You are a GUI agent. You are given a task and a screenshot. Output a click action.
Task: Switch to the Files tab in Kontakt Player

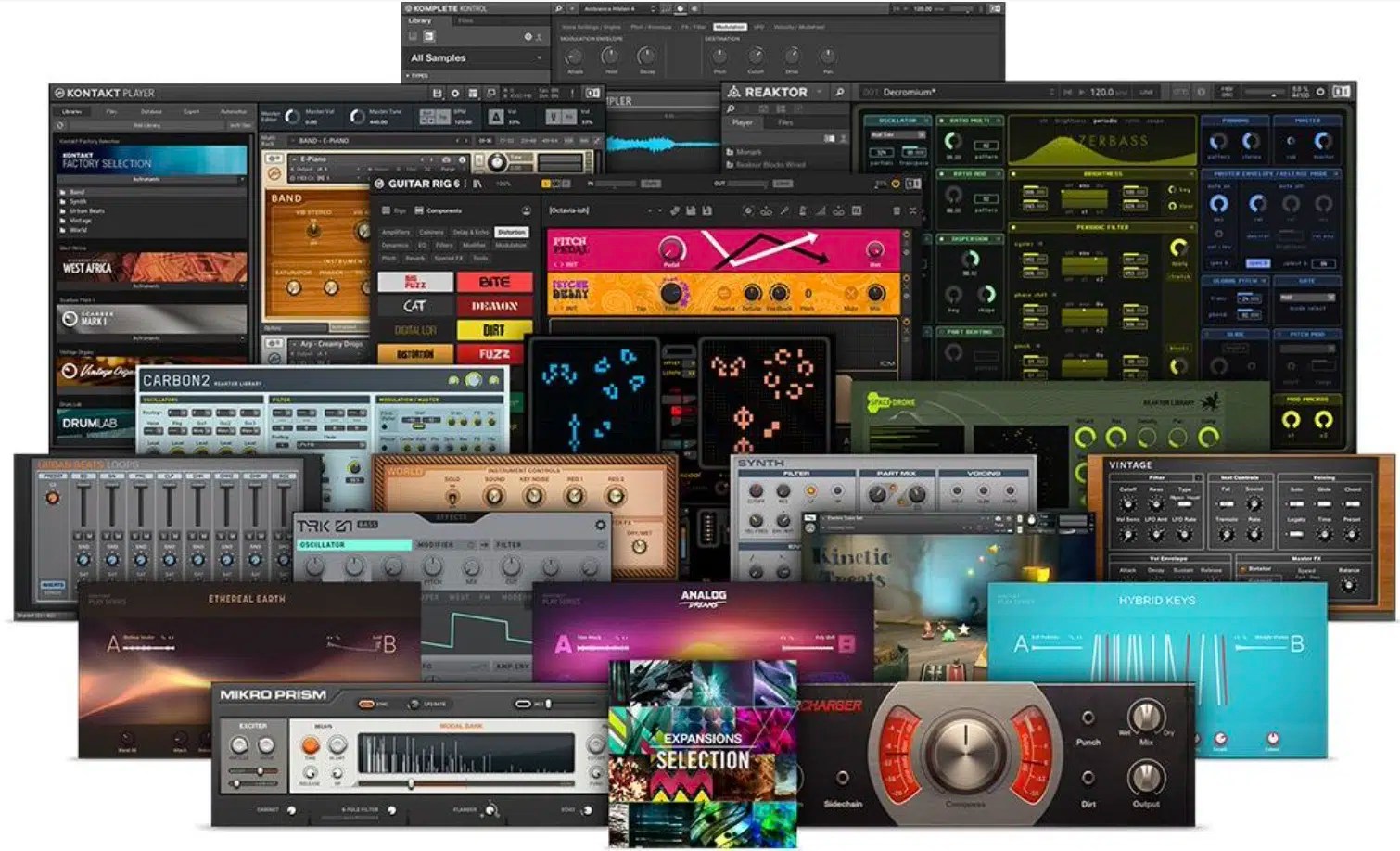[111, 111]
